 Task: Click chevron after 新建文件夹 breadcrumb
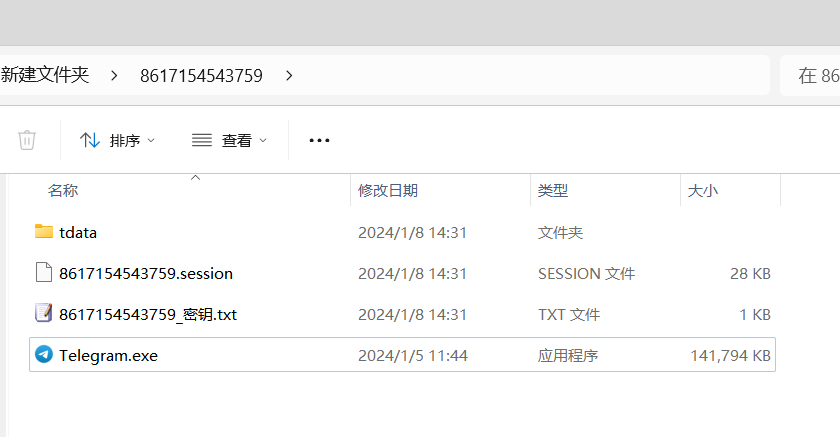(x=114, y=75)
